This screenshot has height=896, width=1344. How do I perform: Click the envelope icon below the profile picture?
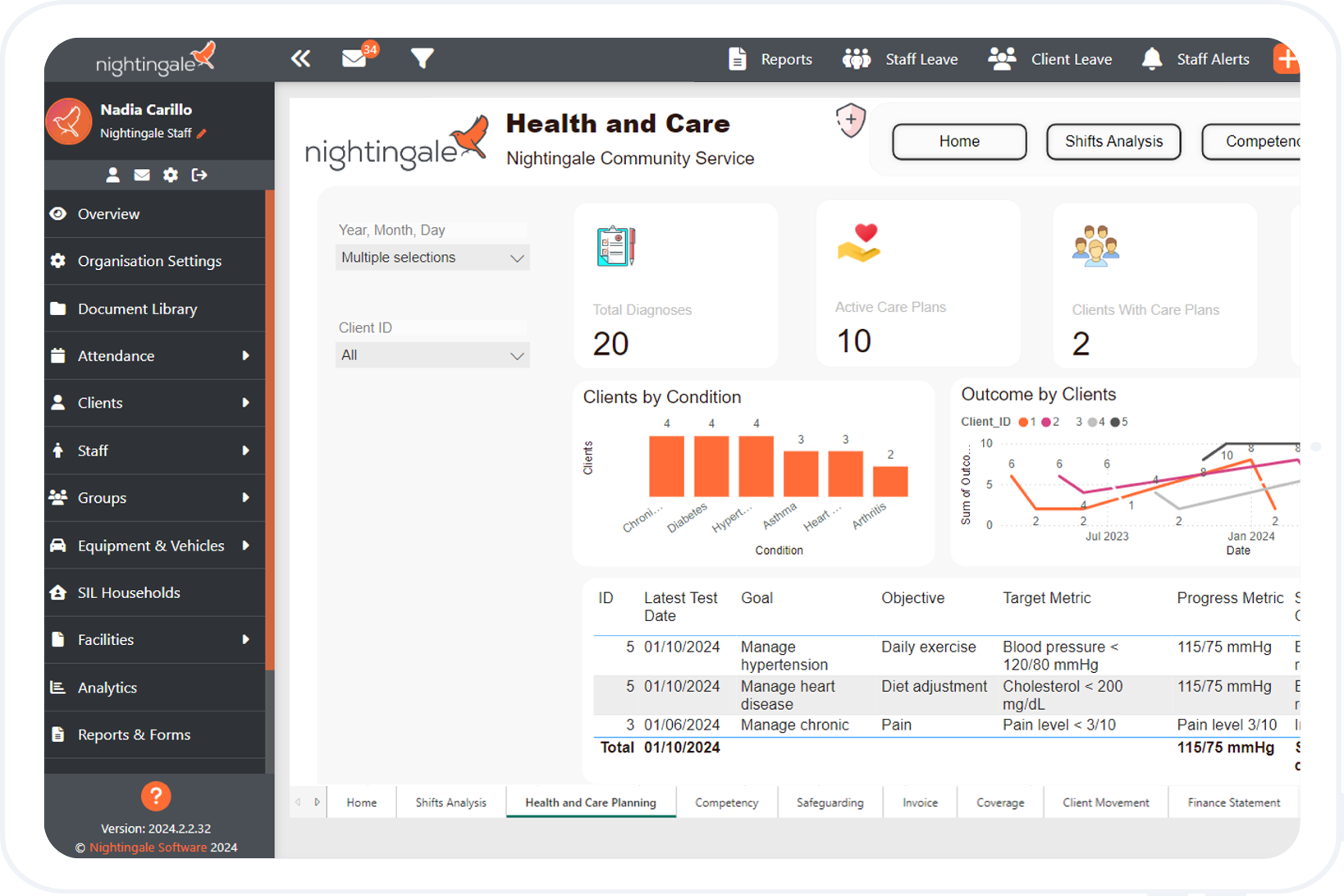pos(141,175)
